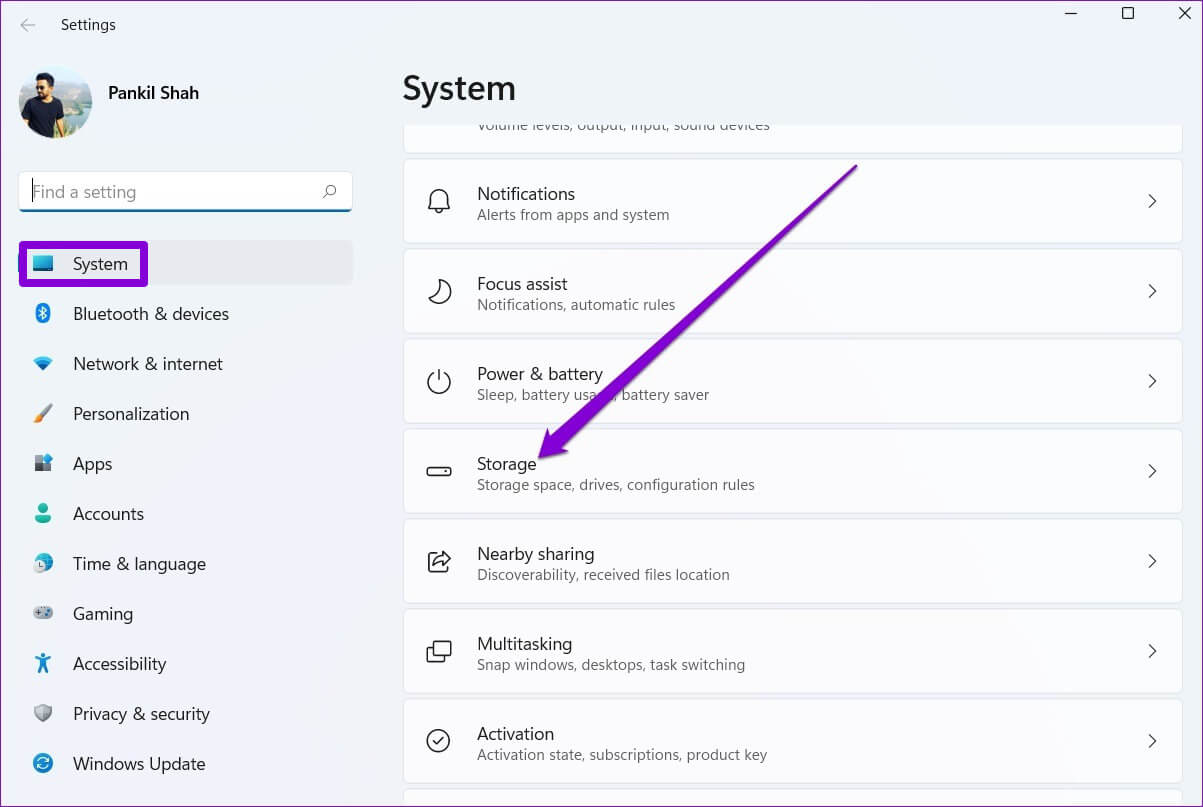Click the Apps grid icon
Screen dimensions: 1203x807
click(x=43, y=464)
